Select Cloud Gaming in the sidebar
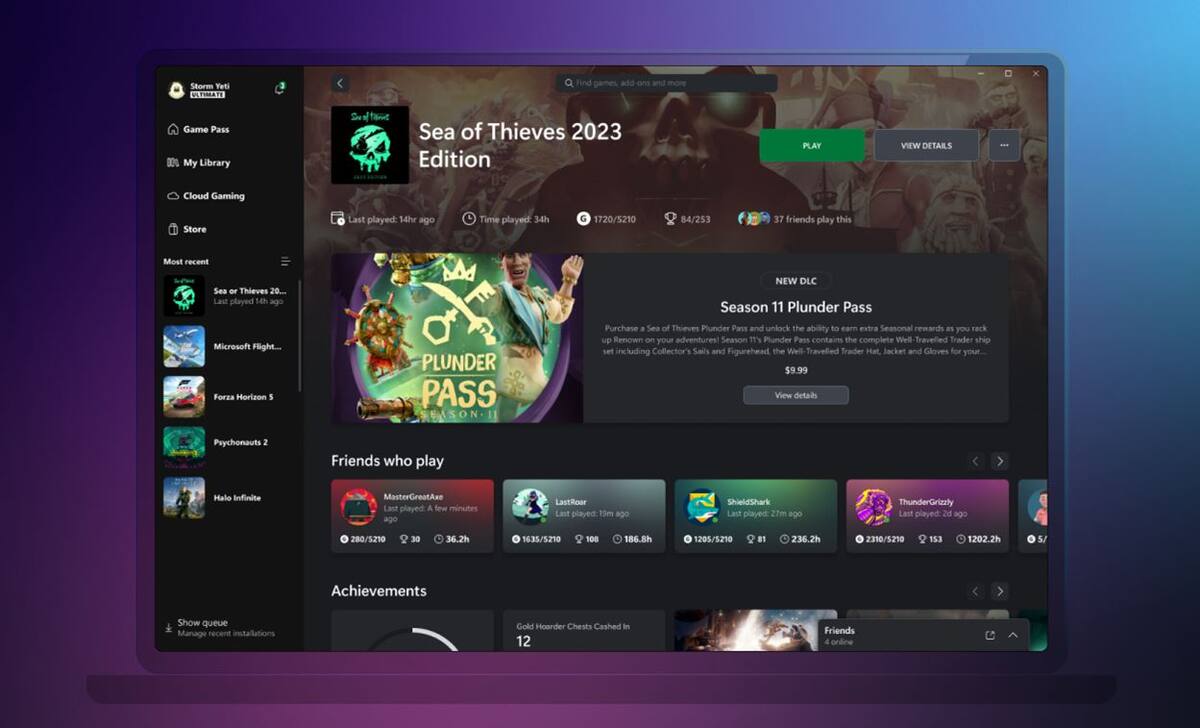 pos(205,196)
